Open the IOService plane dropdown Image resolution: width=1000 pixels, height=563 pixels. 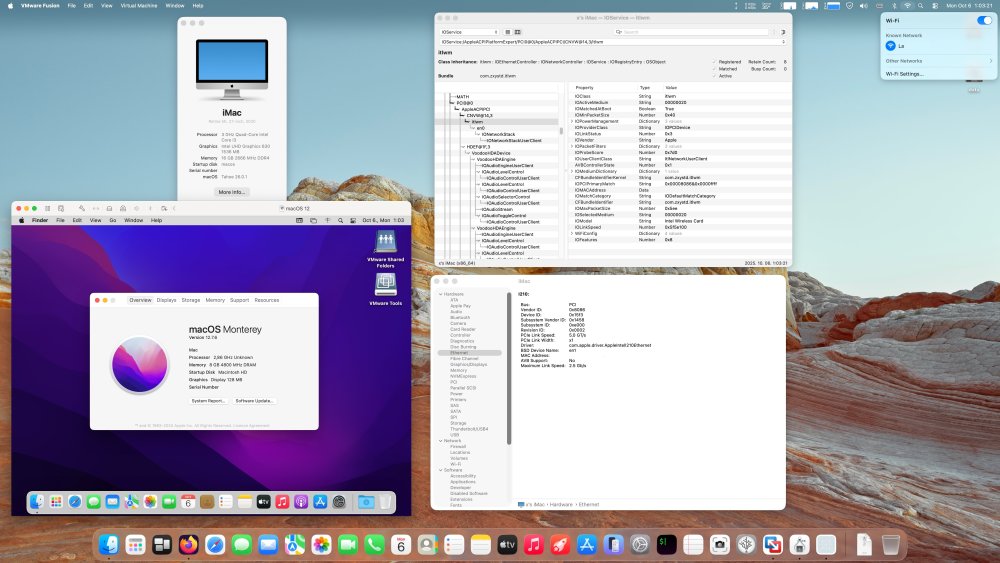469,32
